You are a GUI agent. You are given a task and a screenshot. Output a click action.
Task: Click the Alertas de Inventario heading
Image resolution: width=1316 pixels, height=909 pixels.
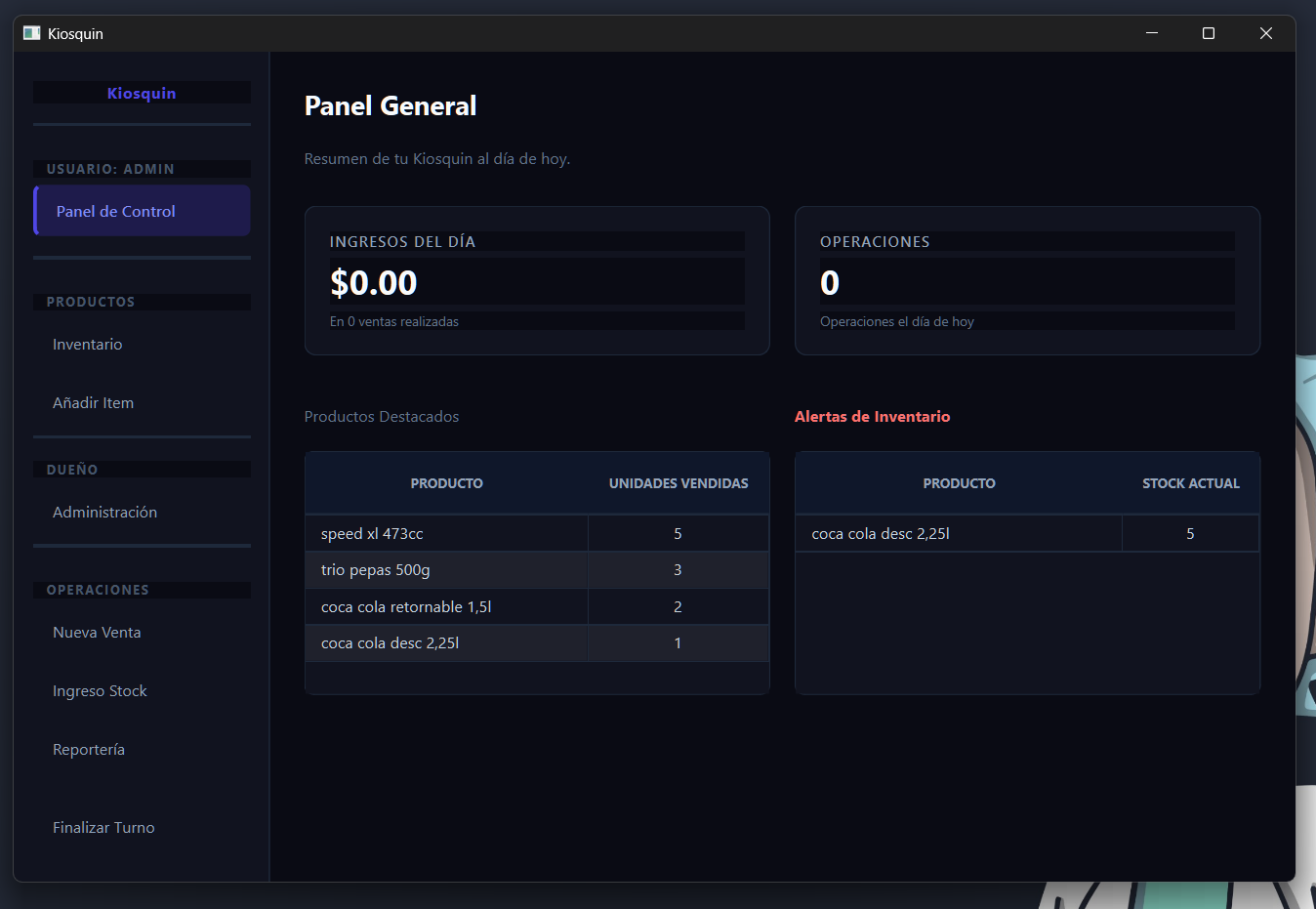tap(872, 416)
